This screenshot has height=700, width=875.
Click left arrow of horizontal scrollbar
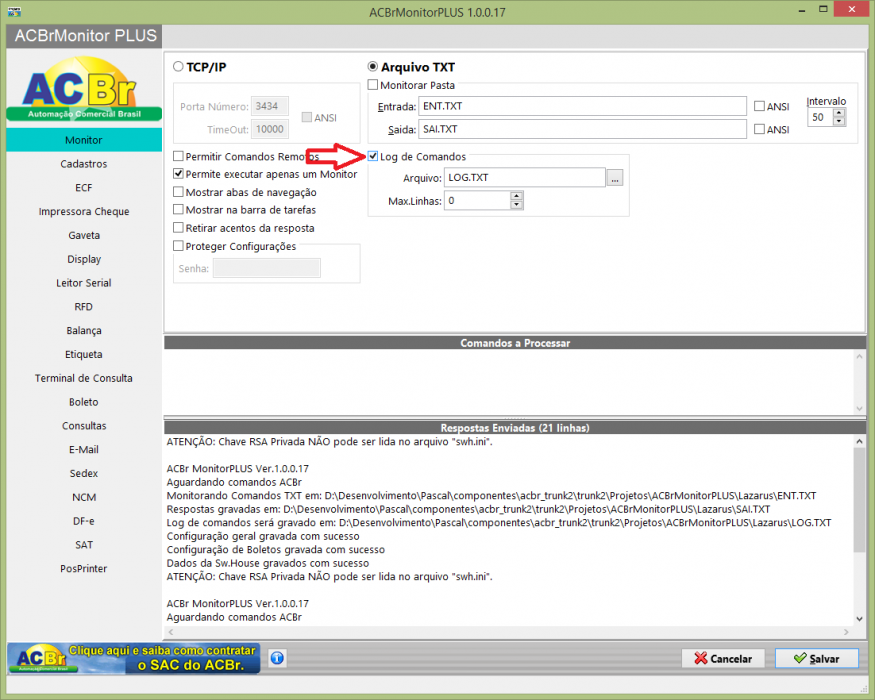(x=171, y=632)
